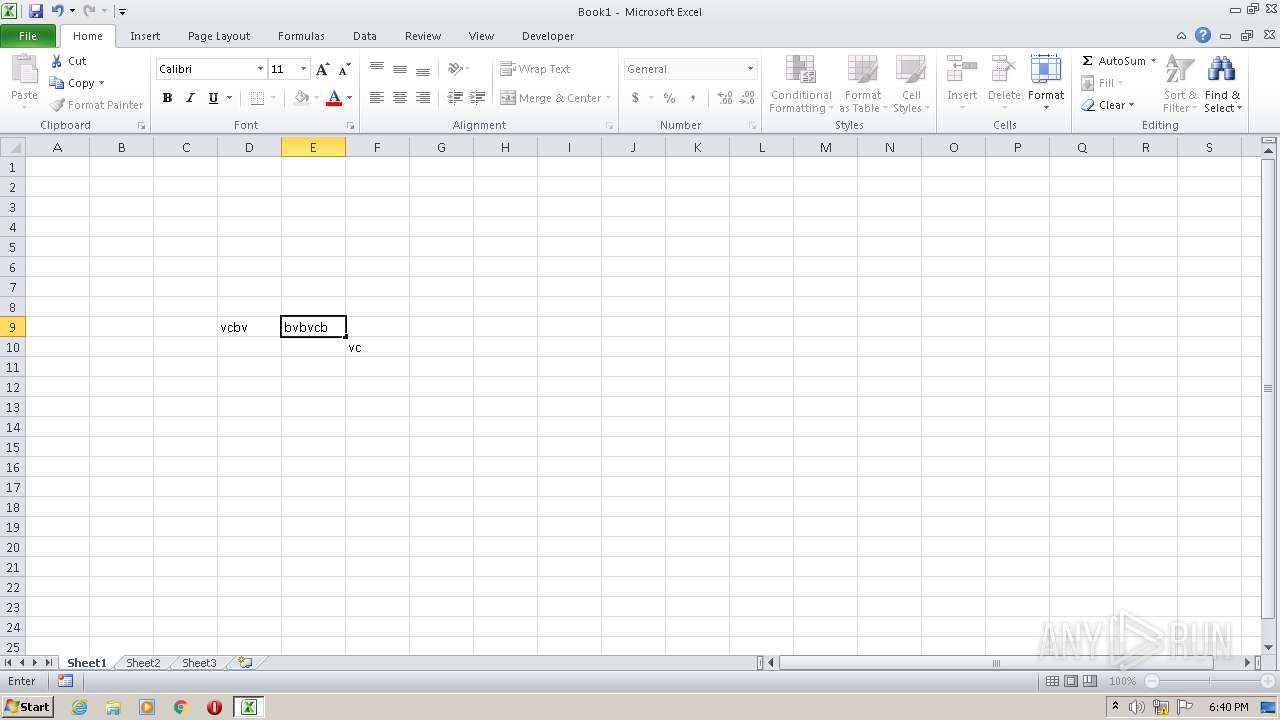
Task: Switch to the Insert tab
Action: [145, 36]
